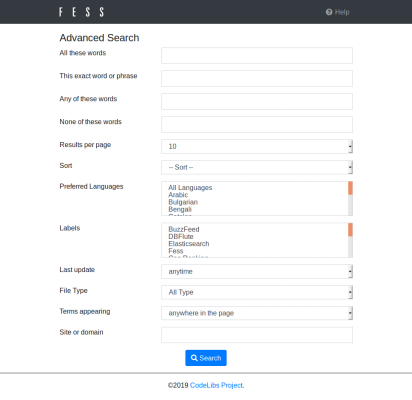Screen dimensions: 412x400
Task: Focus the Site or domain field
Action: click(x=257, y=335)
